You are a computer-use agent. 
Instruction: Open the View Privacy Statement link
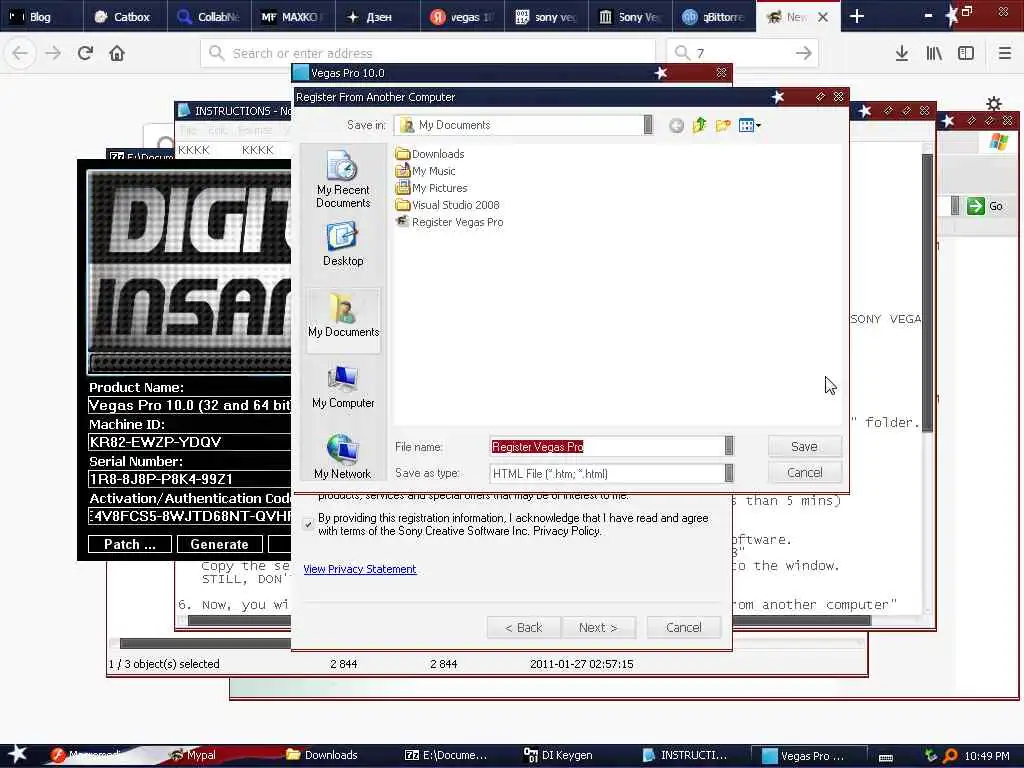pos(360,569)
